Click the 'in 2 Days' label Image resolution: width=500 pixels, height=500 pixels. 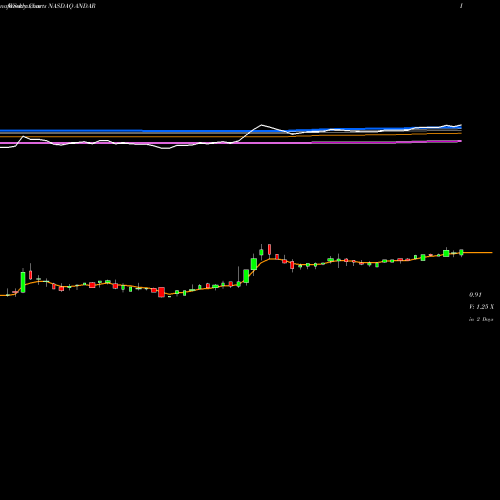click(481, 319)
